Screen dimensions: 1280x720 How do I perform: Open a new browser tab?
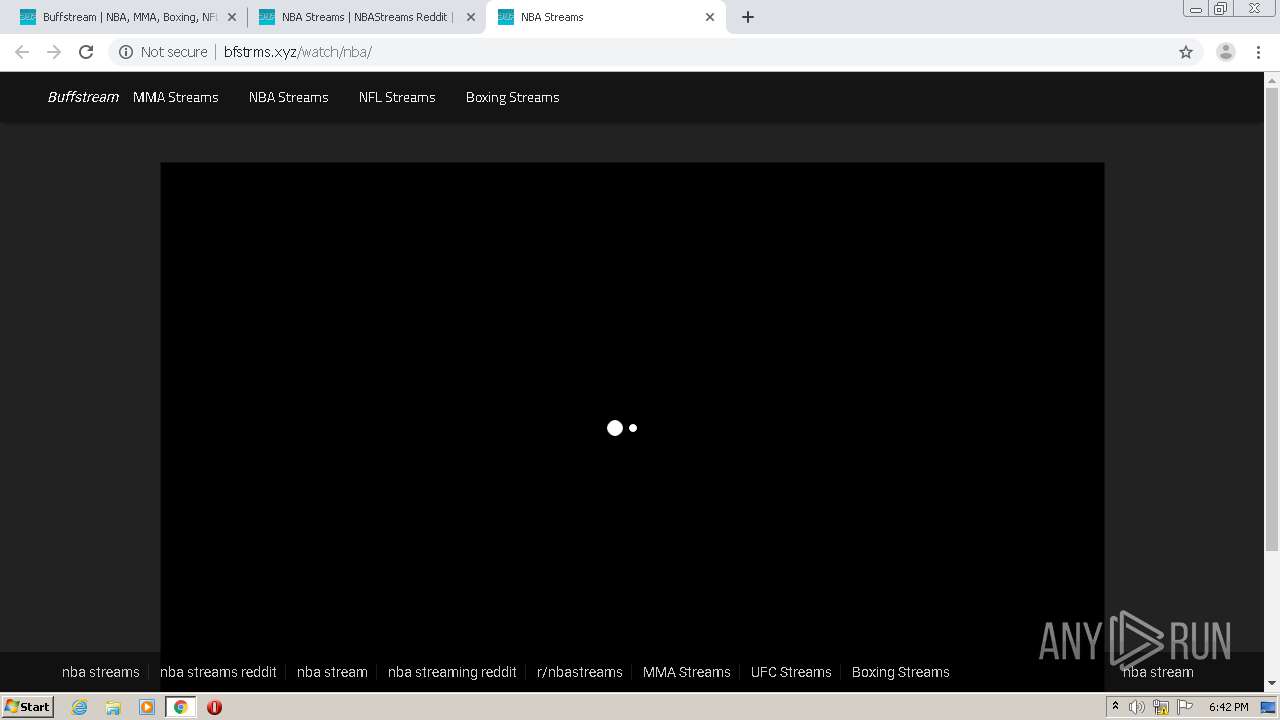coord(748,17)
